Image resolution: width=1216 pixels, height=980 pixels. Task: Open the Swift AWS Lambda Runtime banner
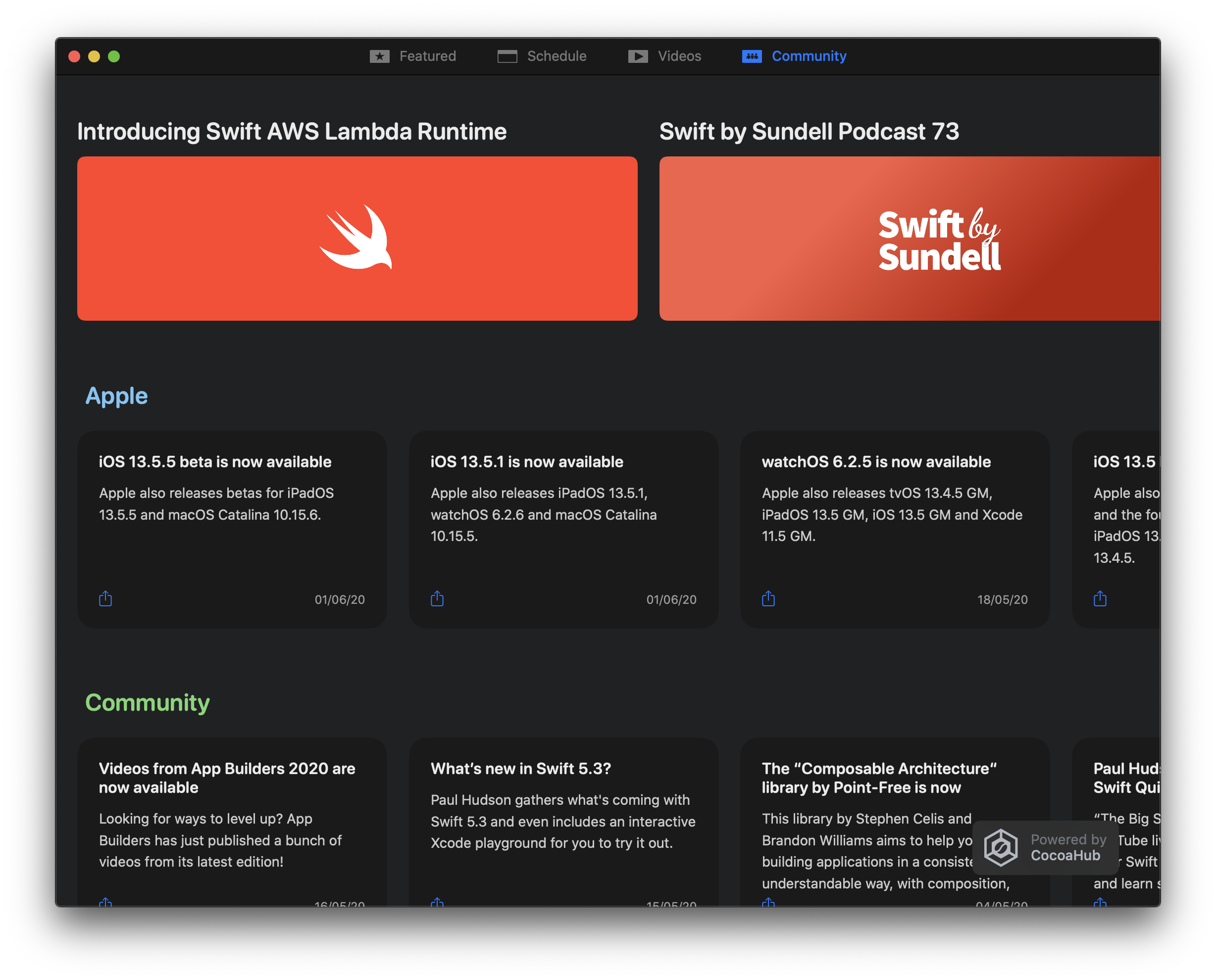tap(357, 238)
